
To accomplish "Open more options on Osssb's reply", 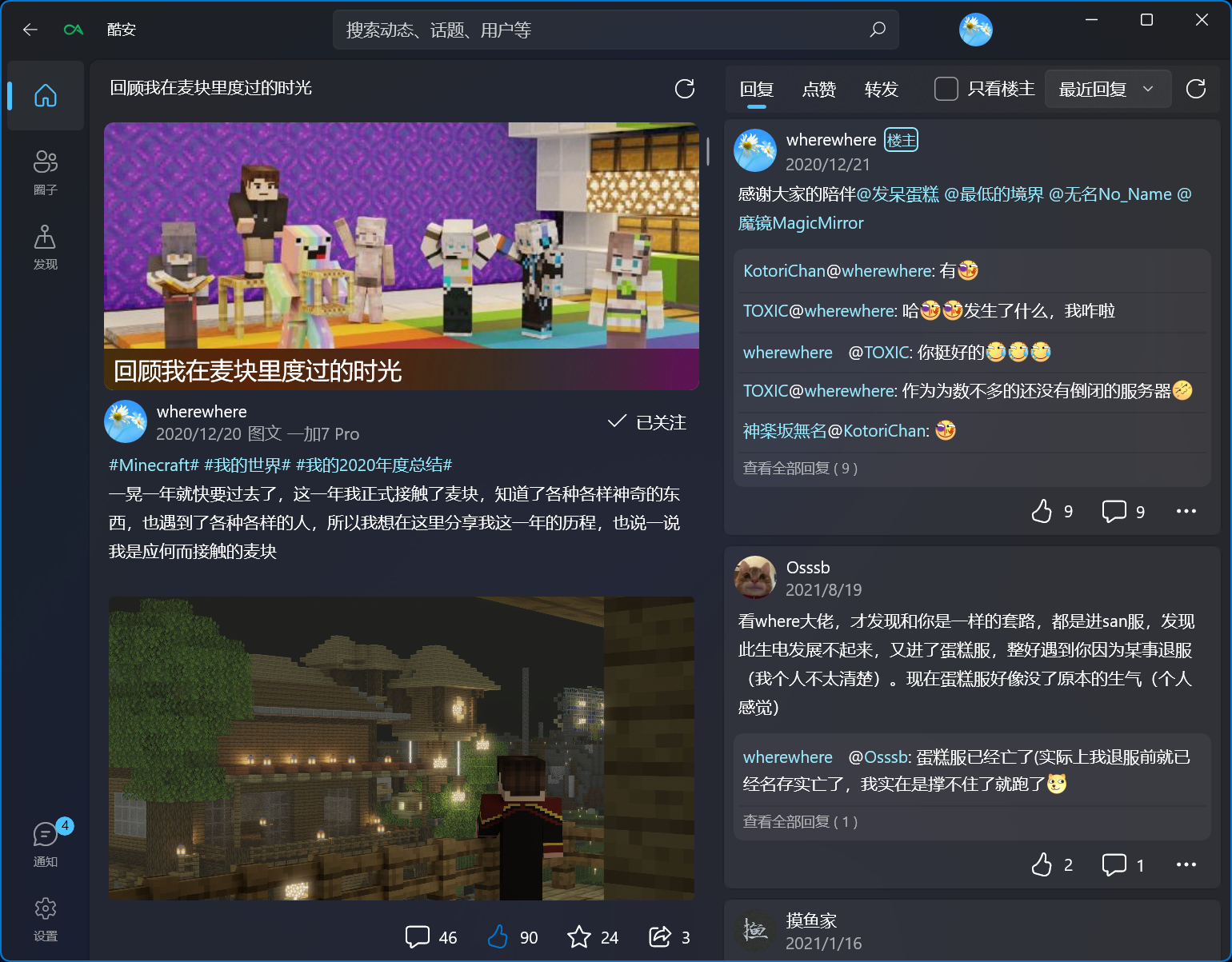I will coord(1186,864).
